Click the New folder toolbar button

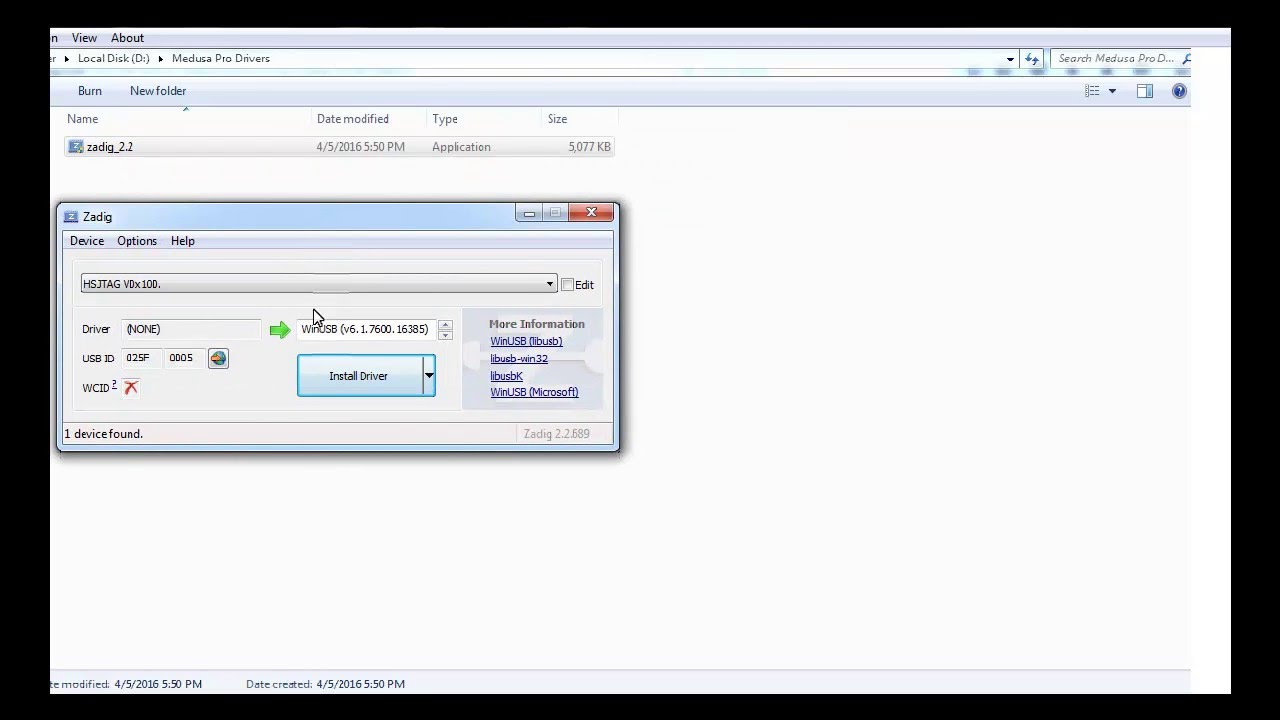(158, 91)
